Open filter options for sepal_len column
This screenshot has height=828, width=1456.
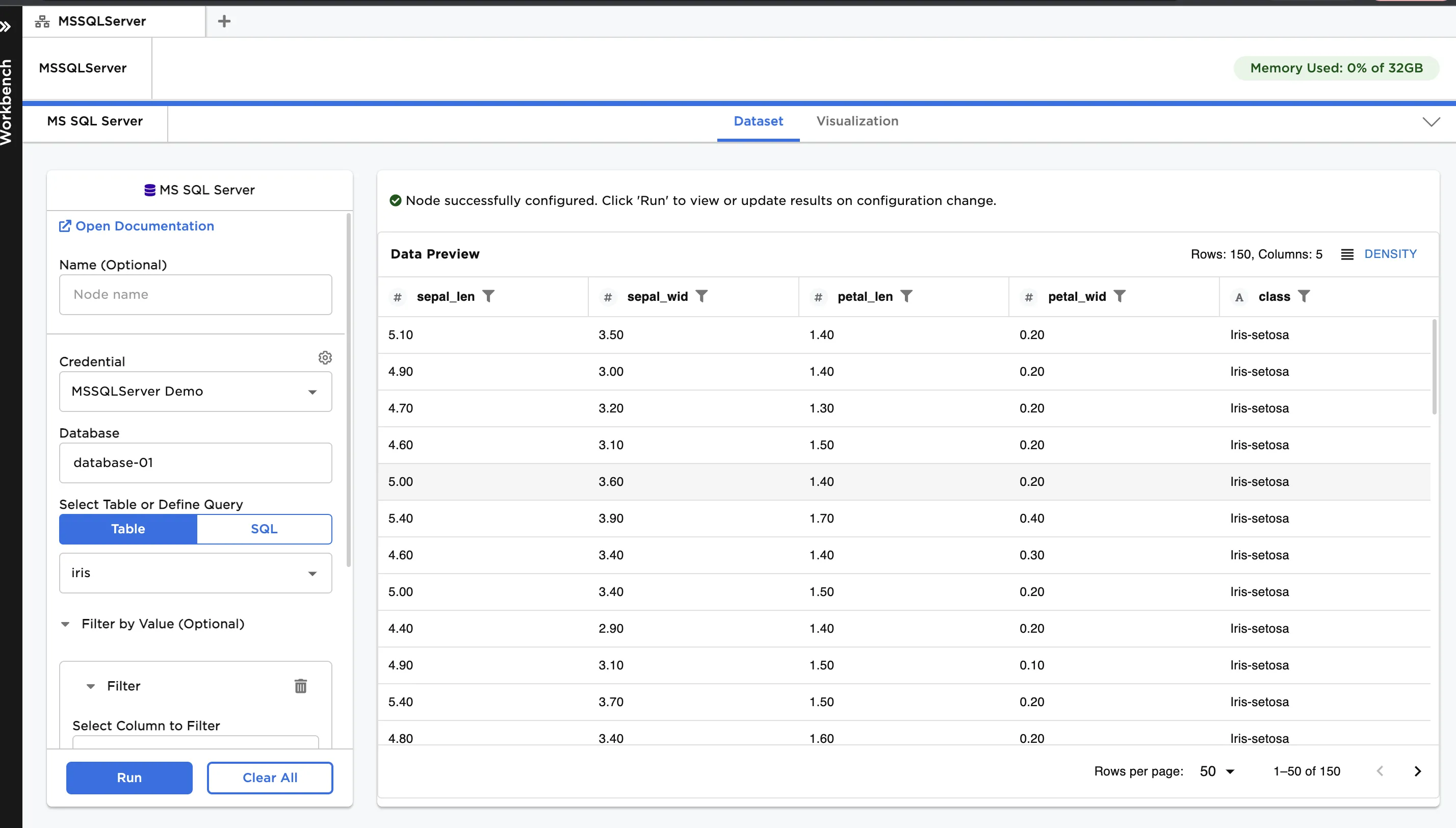489,296
